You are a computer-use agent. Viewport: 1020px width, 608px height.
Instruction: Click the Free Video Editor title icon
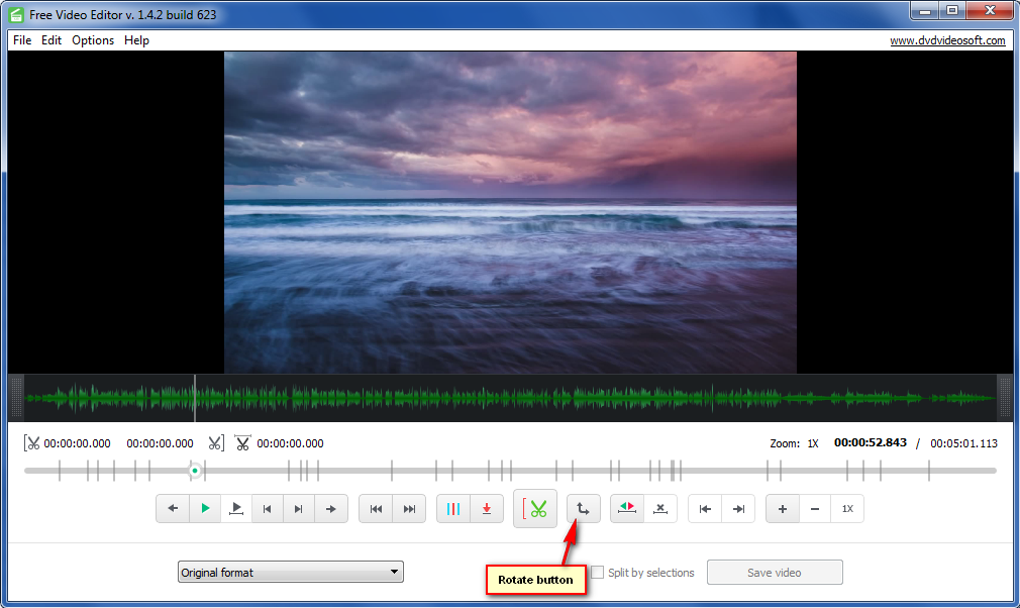(x=16, y=14)
